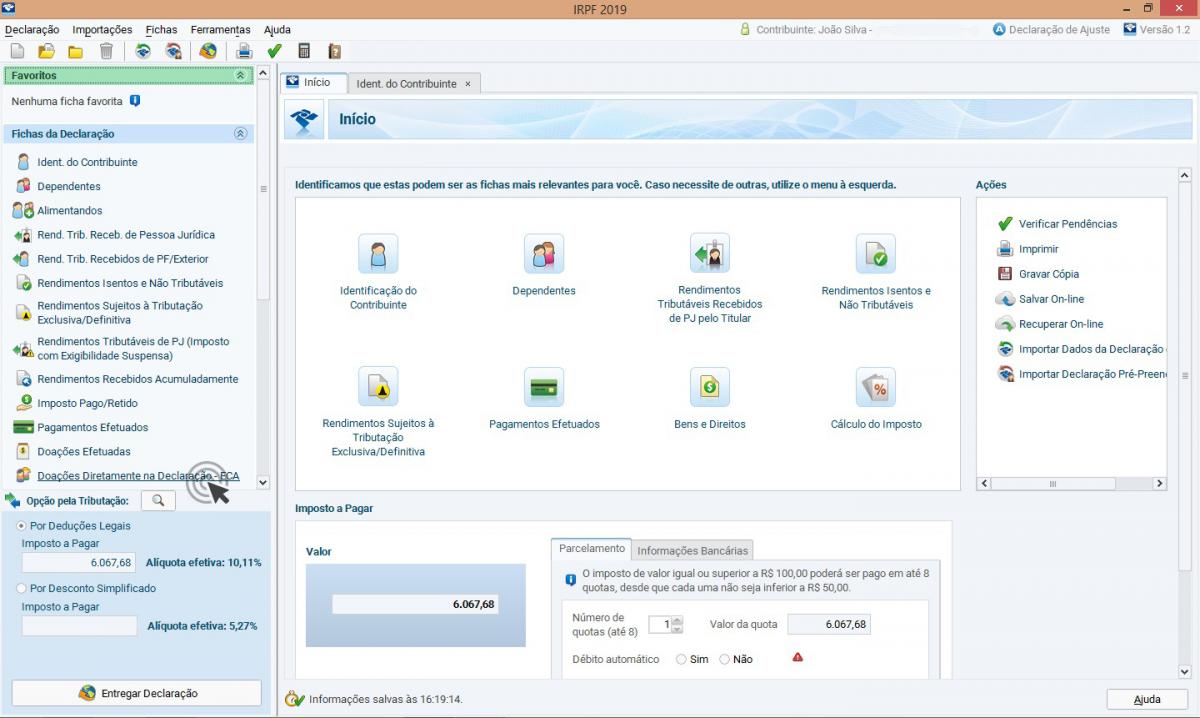Choose Sim for Débito automático
The height and width of the screenshot is (718, 1200).
click(x=681, y=660)
